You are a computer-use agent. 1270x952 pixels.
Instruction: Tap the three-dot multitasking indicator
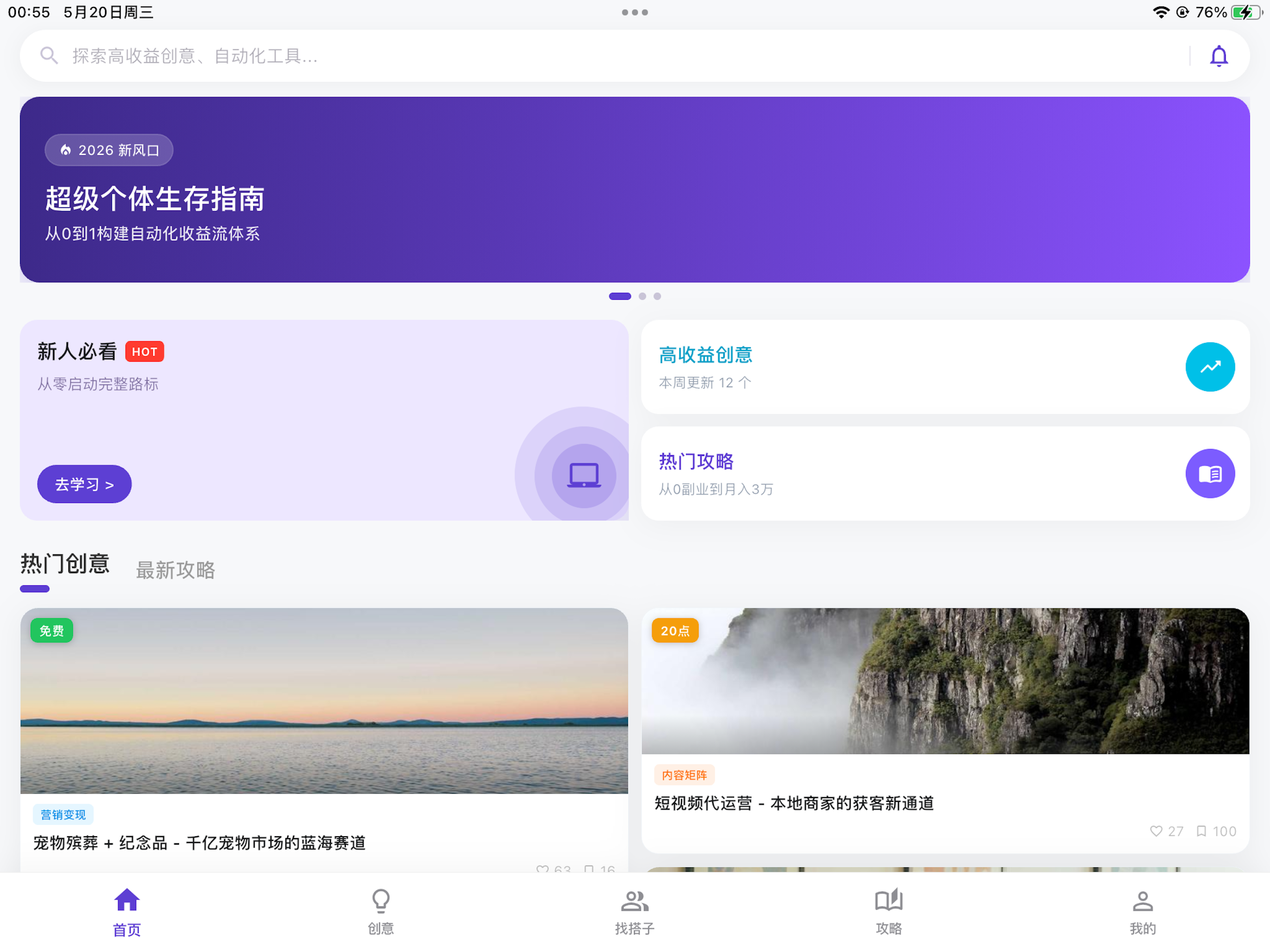coord(635,12)
